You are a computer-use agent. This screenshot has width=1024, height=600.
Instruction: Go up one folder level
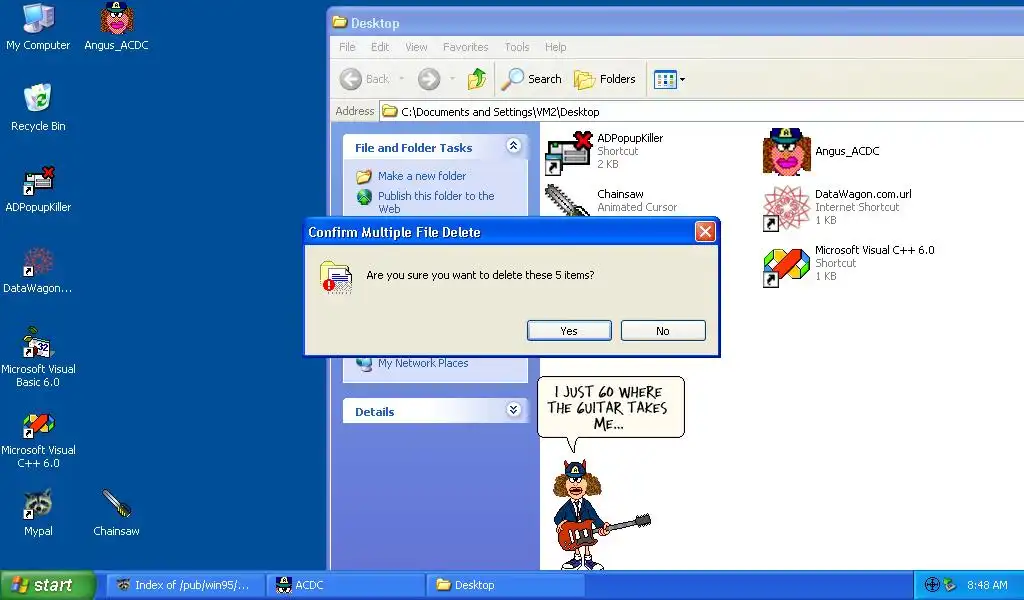(x=477, y=79)
